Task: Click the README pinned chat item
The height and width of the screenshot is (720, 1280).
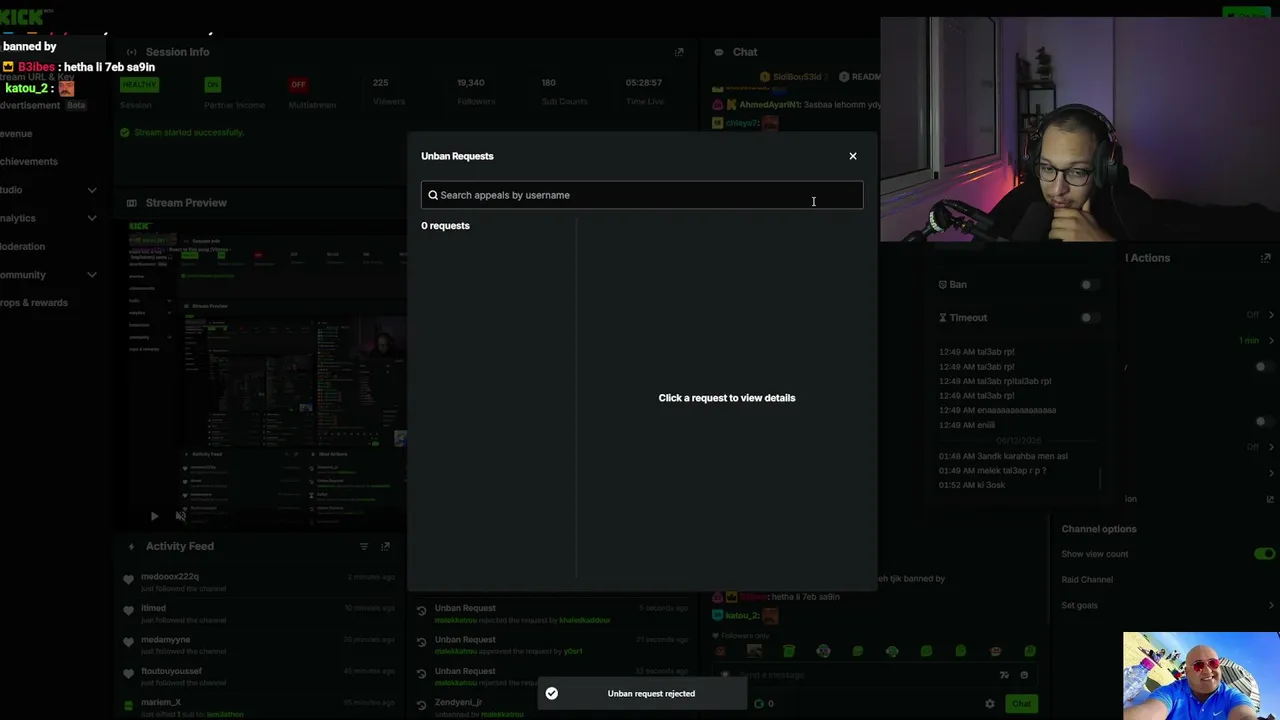Action: coord(860,77)
